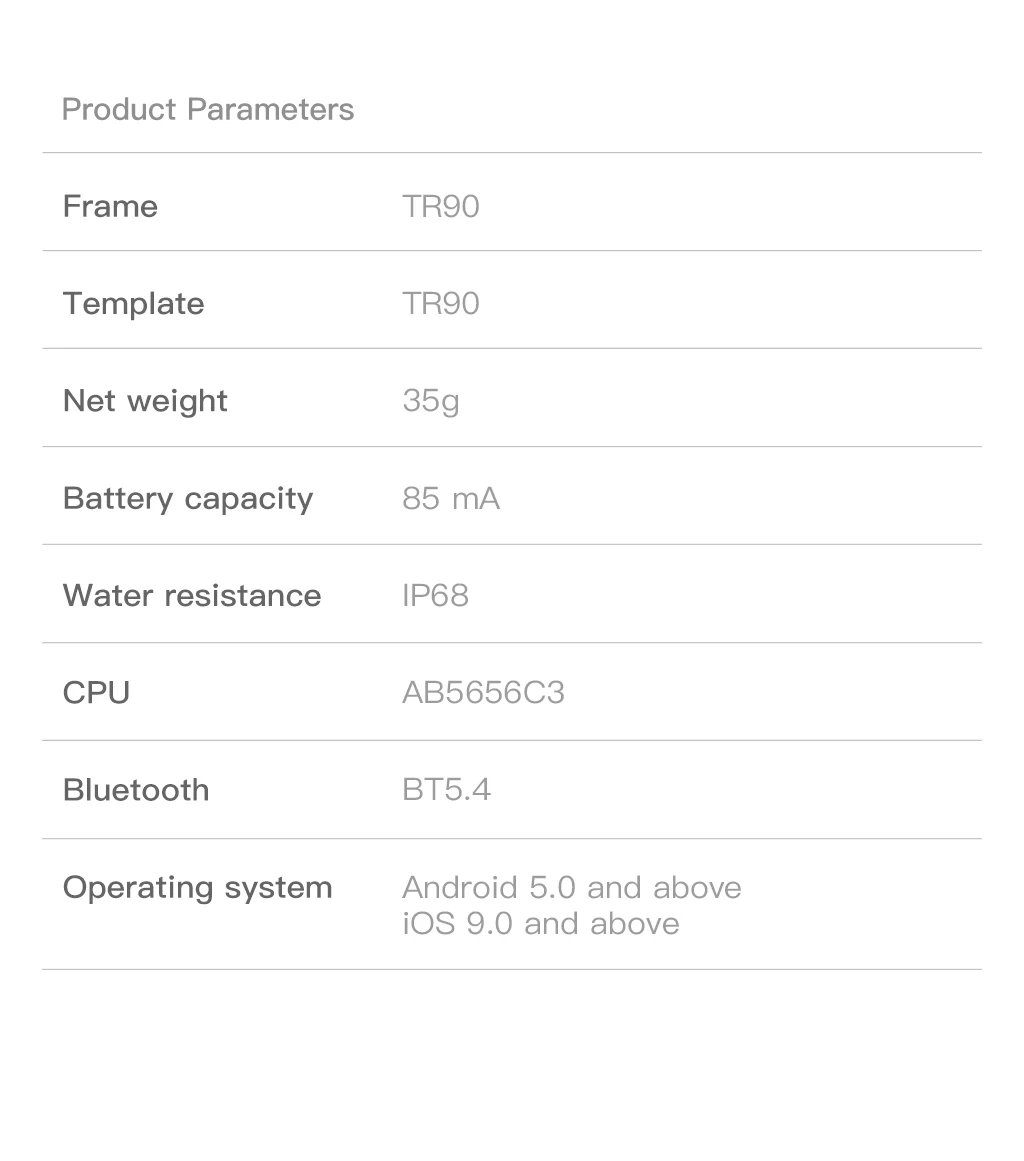Select the Frame label
The width and height of the screenshot is (1024, 1161).
[110, 206]
